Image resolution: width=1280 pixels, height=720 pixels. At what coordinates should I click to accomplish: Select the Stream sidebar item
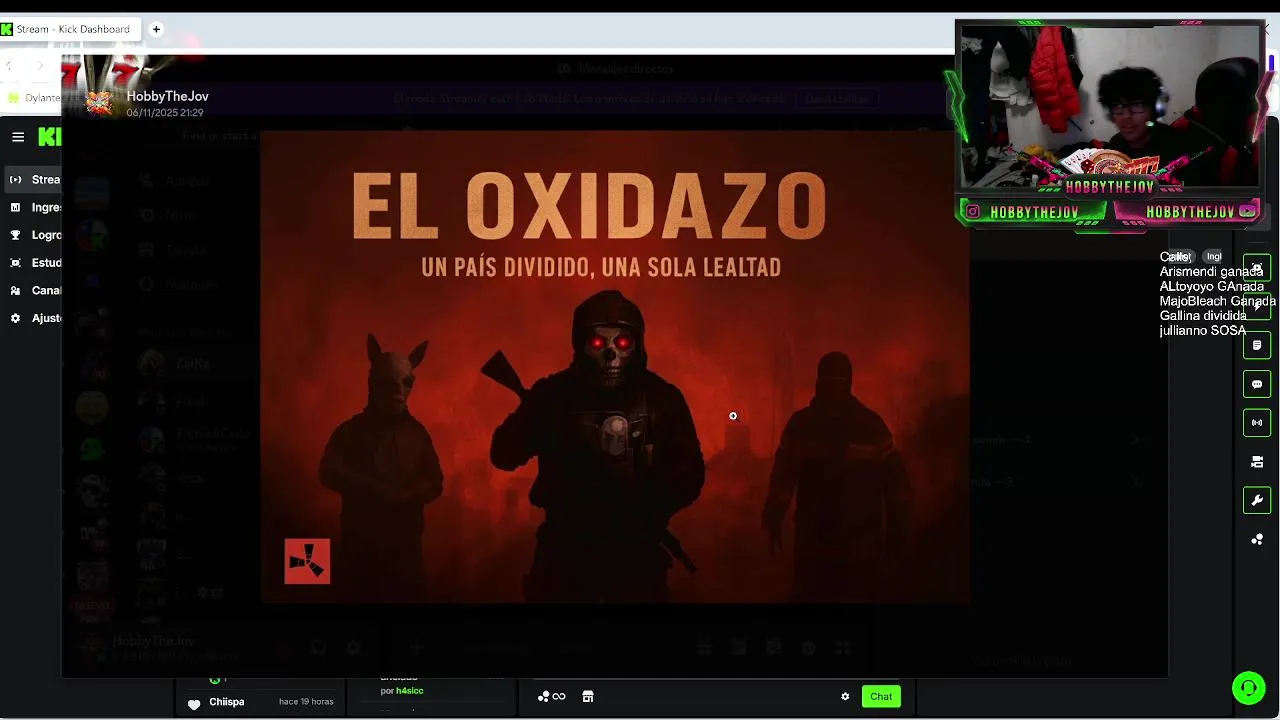click(x=34, y=180)
